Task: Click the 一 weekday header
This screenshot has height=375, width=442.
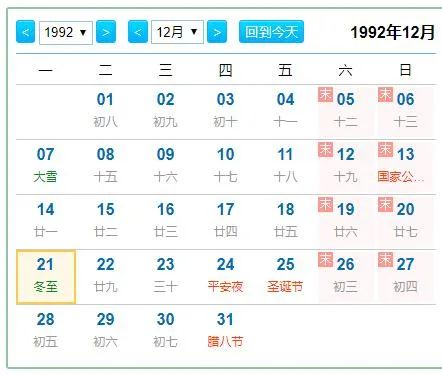Action: pyautogui.click(x=46, y=70)
